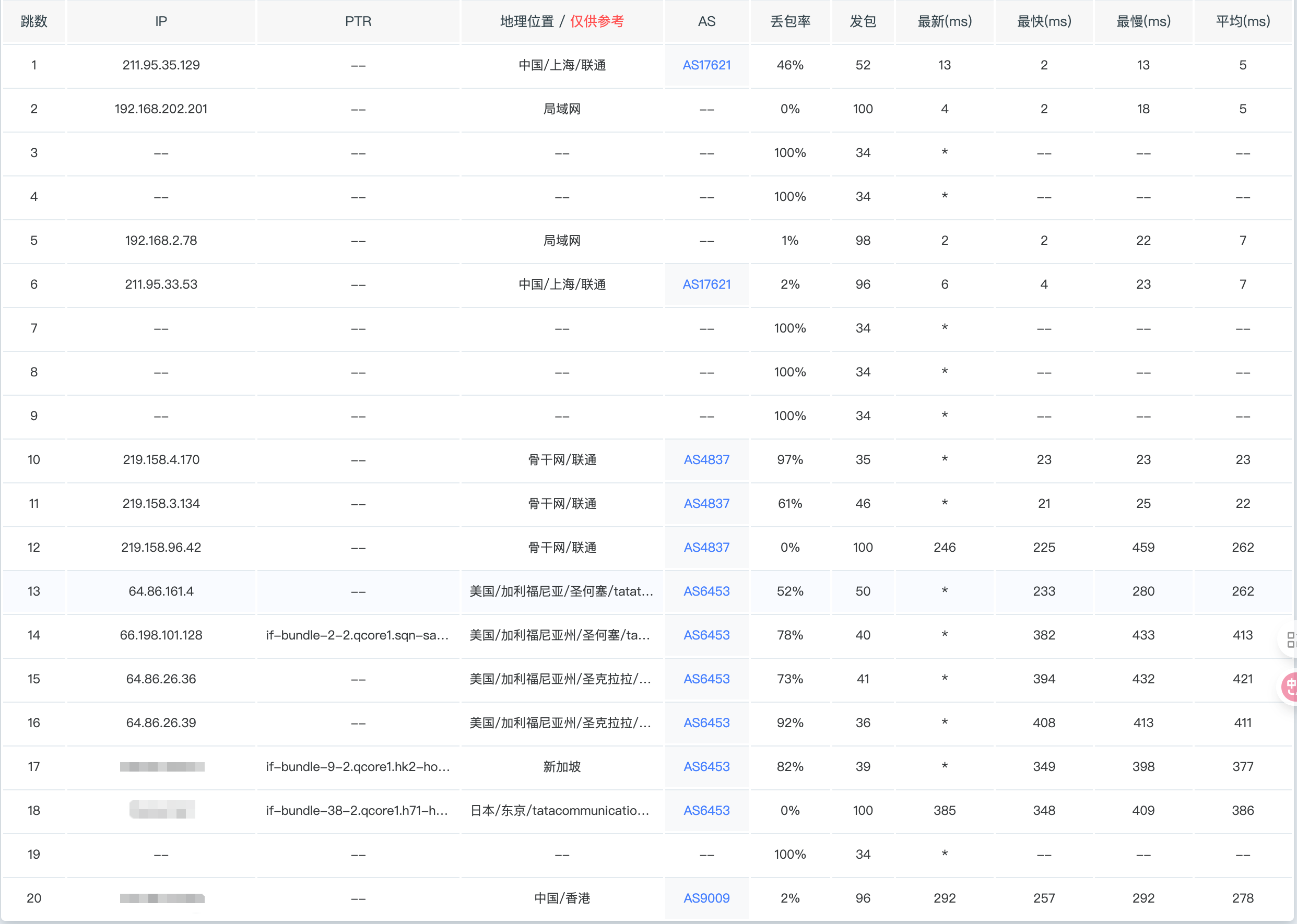The width and height of the screenshot is (1297, 924).
Task: Open AS17621 link in hop 1
Action: 706,65
